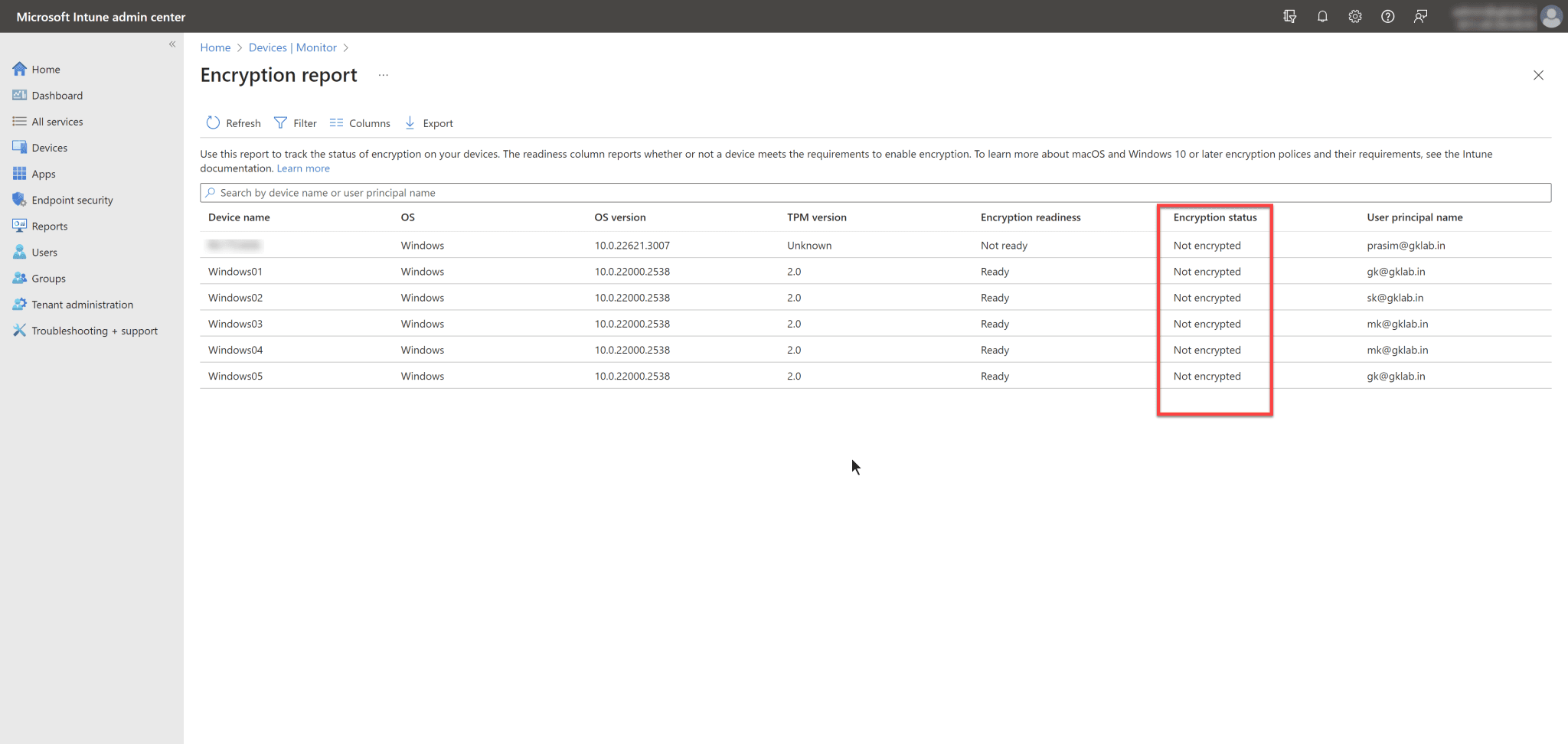This screenshot has width=1568, height=744.
Task: Select the Users icon in the sidebar
Action: (x=19, y=252)
